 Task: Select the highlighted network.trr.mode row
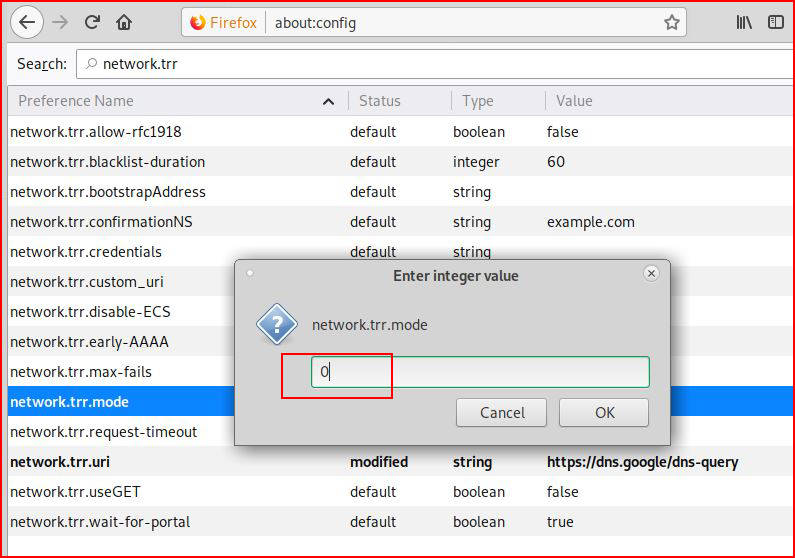[122, 401]
